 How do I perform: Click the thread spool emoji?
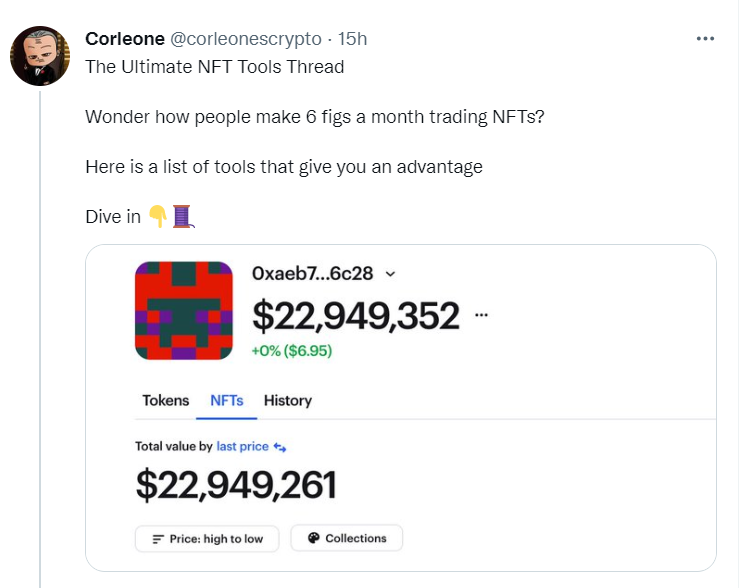tap(181, 216)
